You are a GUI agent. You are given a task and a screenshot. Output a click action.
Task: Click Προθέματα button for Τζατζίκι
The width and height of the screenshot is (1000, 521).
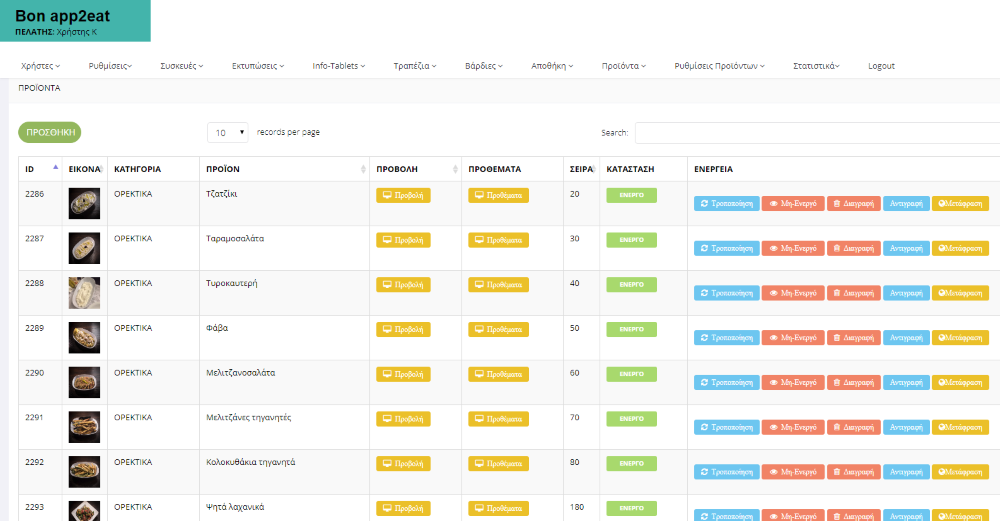coord(498,195)
